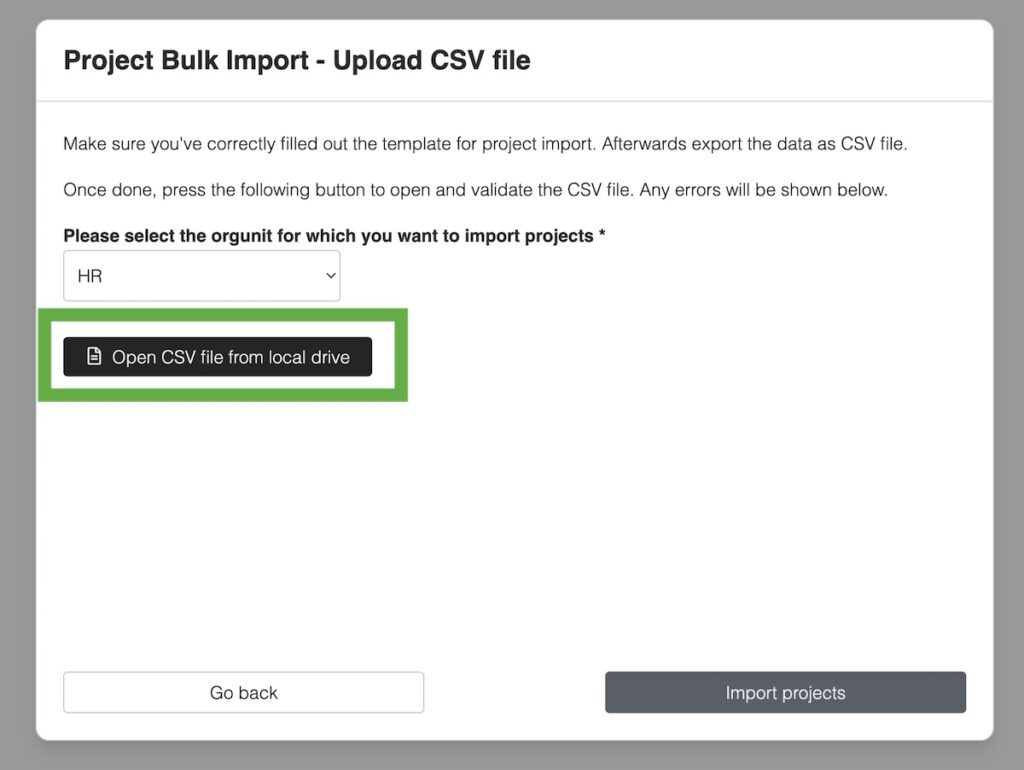Click the required asterisk after the orgunit label

(x=602, y=236)
